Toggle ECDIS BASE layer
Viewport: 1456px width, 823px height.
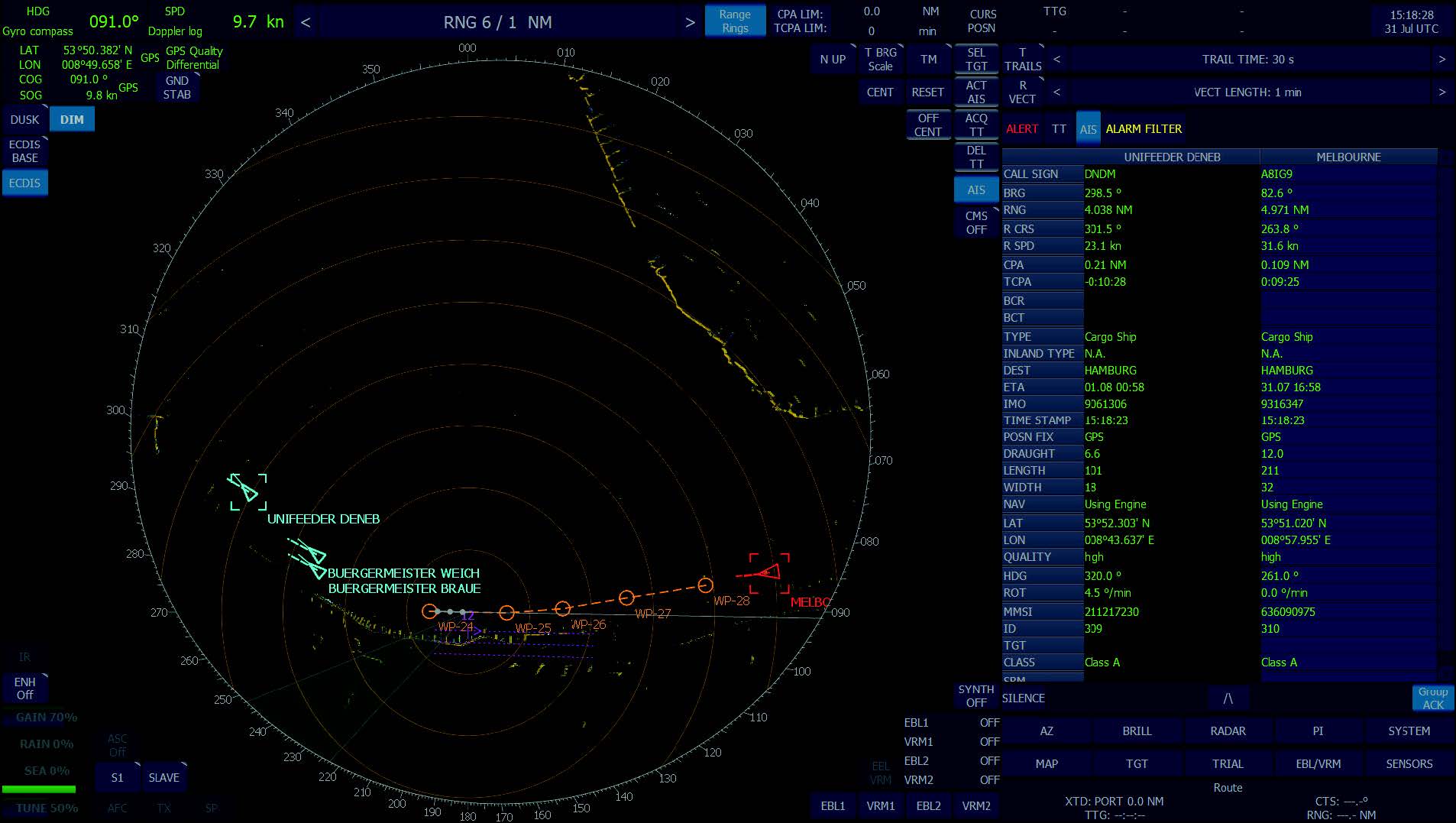[24, 151]
